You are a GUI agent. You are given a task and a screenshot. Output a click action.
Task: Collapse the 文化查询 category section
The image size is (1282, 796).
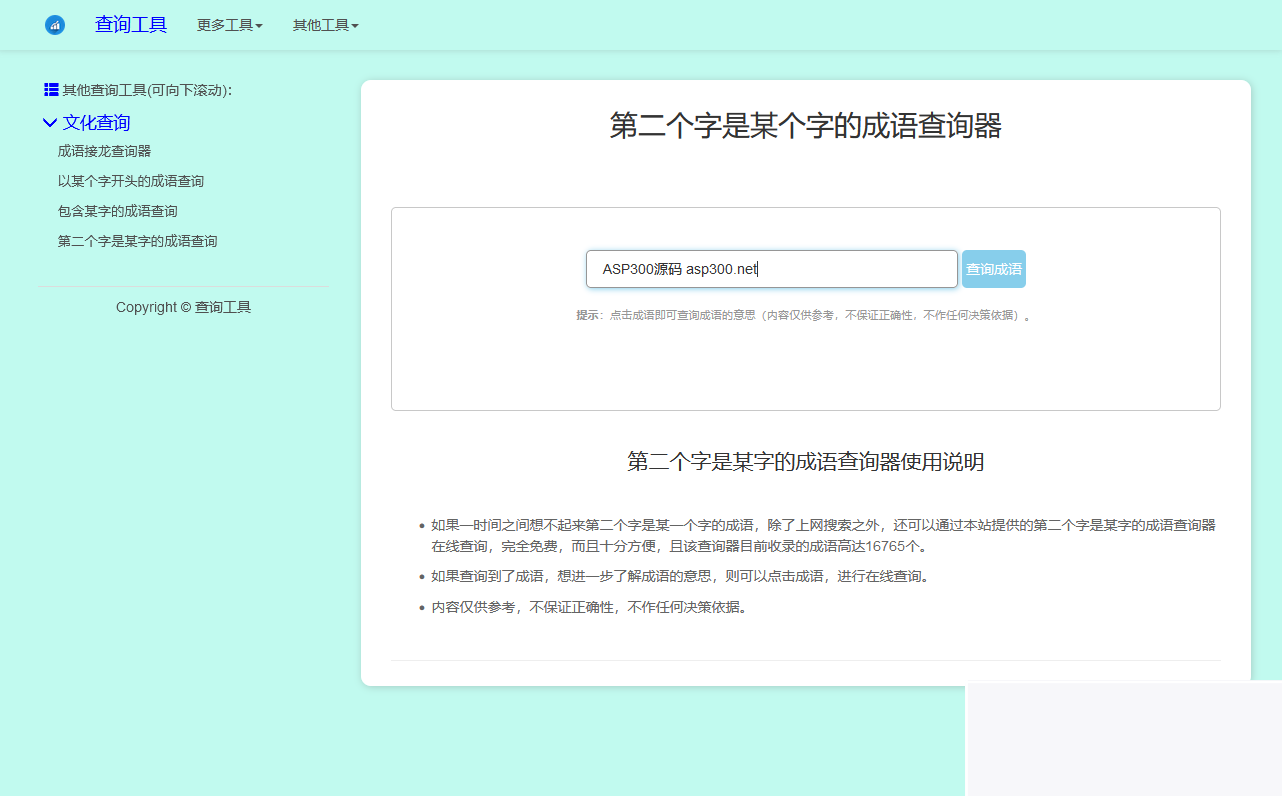click(x=98, y=122)
